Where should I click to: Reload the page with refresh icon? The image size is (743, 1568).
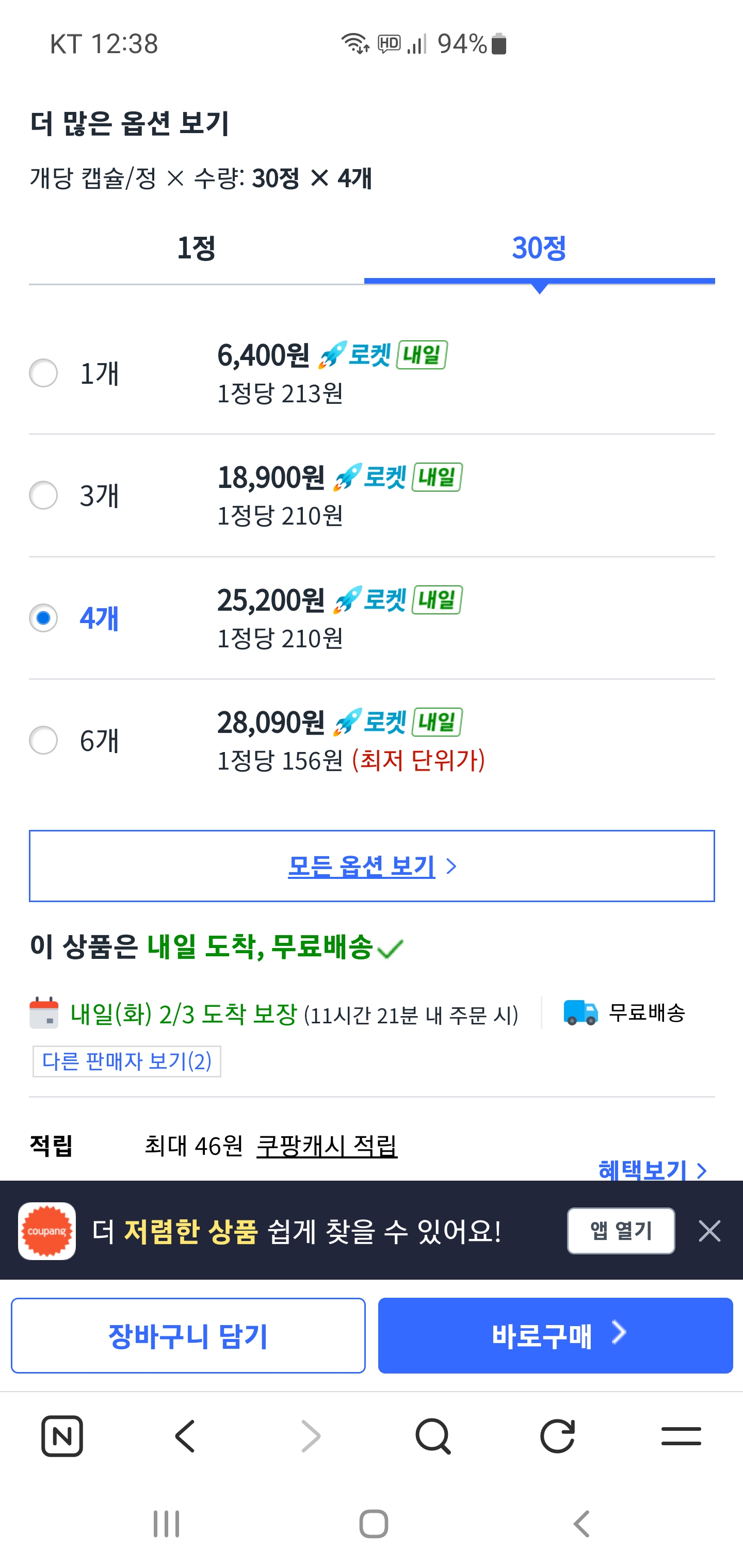(x=557, y=1436)
